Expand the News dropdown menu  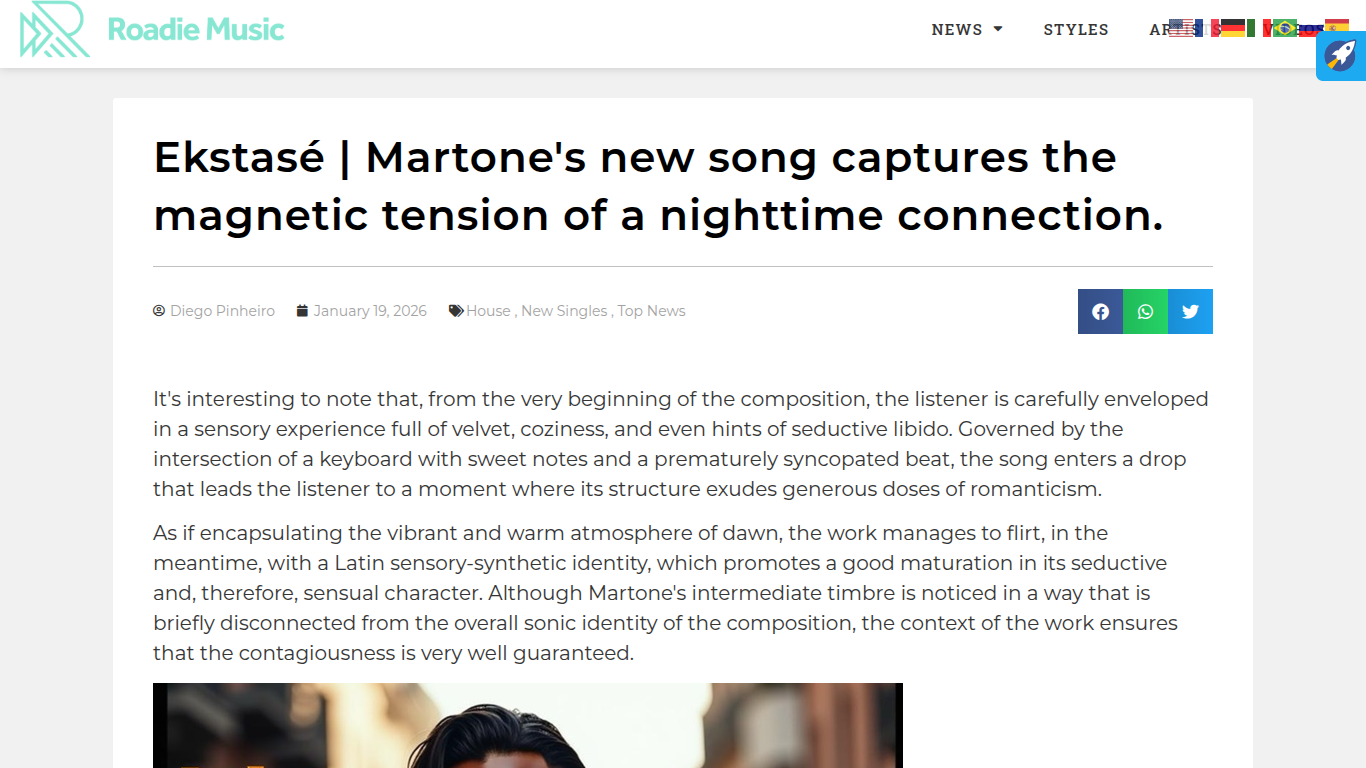[966, 30]
